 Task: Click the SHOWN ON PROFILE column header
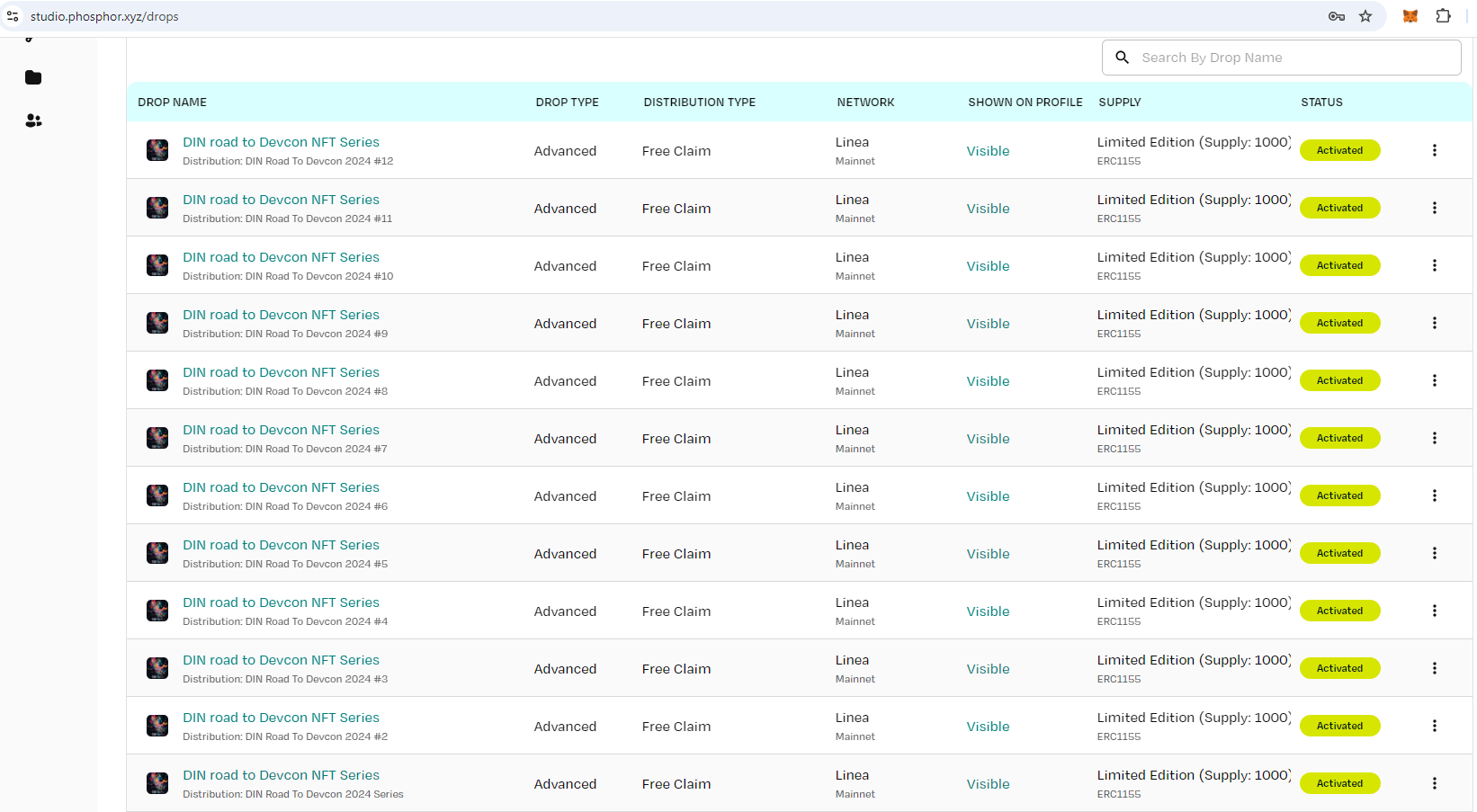click(1025, 103)
